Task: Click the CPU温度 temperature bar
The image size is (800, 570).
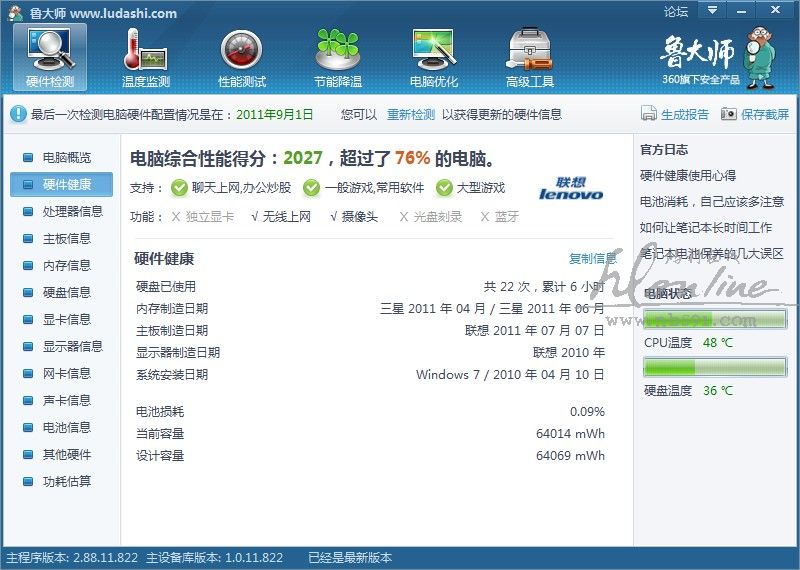Action: point(715,319)
